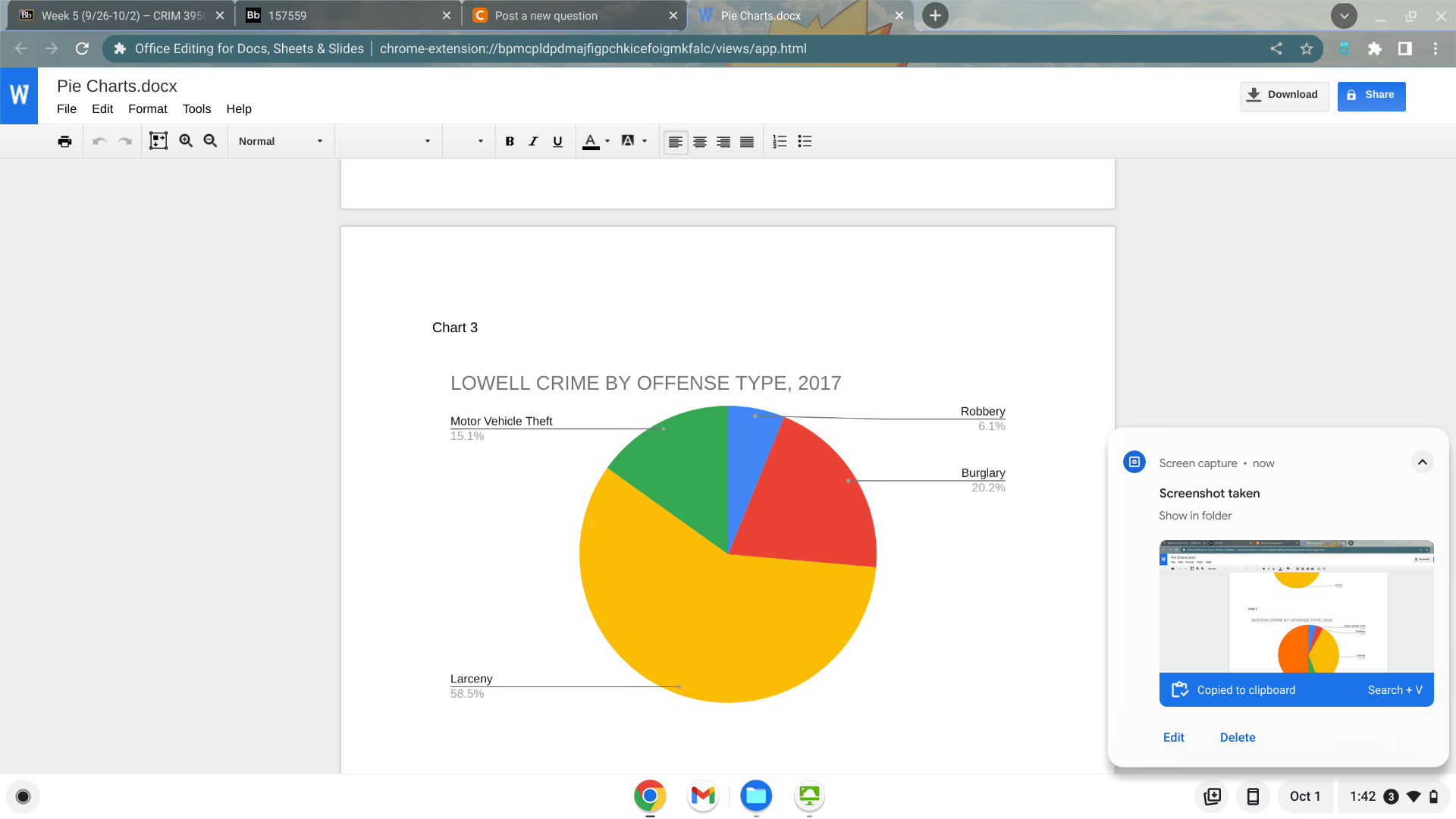1456x819 pixels.
Task: Click the Download button
Action: click(x=1284, y=96)
